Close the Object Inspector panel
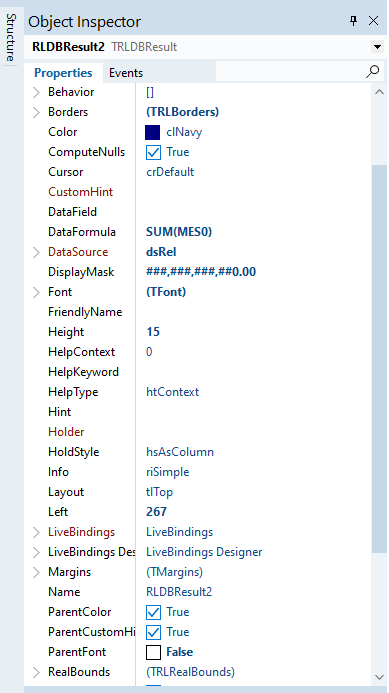Image resolution: width=389 pixels, height=693 pixels. [374, 21]
